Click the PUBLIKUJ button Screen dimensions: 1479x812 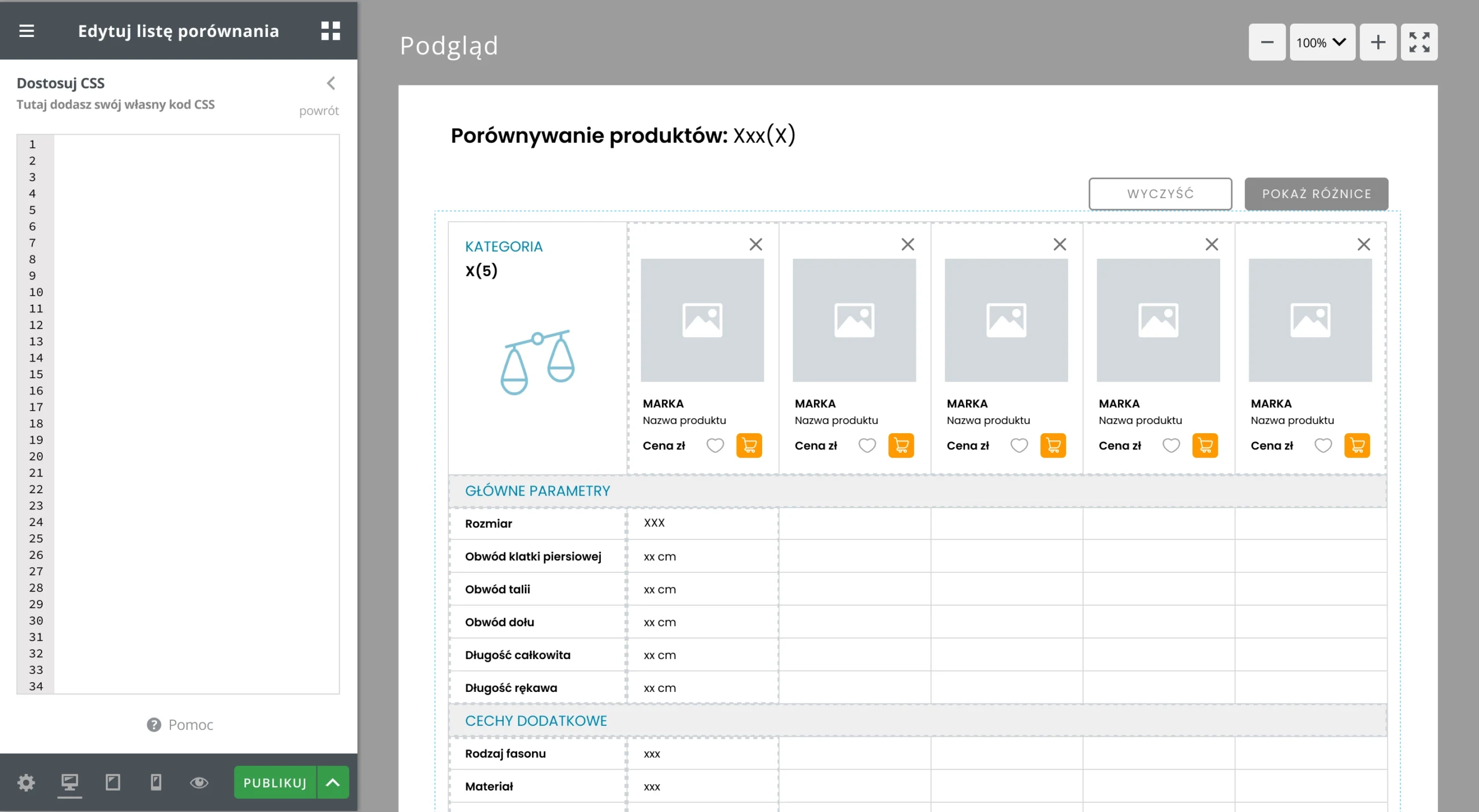coord(275,783)
